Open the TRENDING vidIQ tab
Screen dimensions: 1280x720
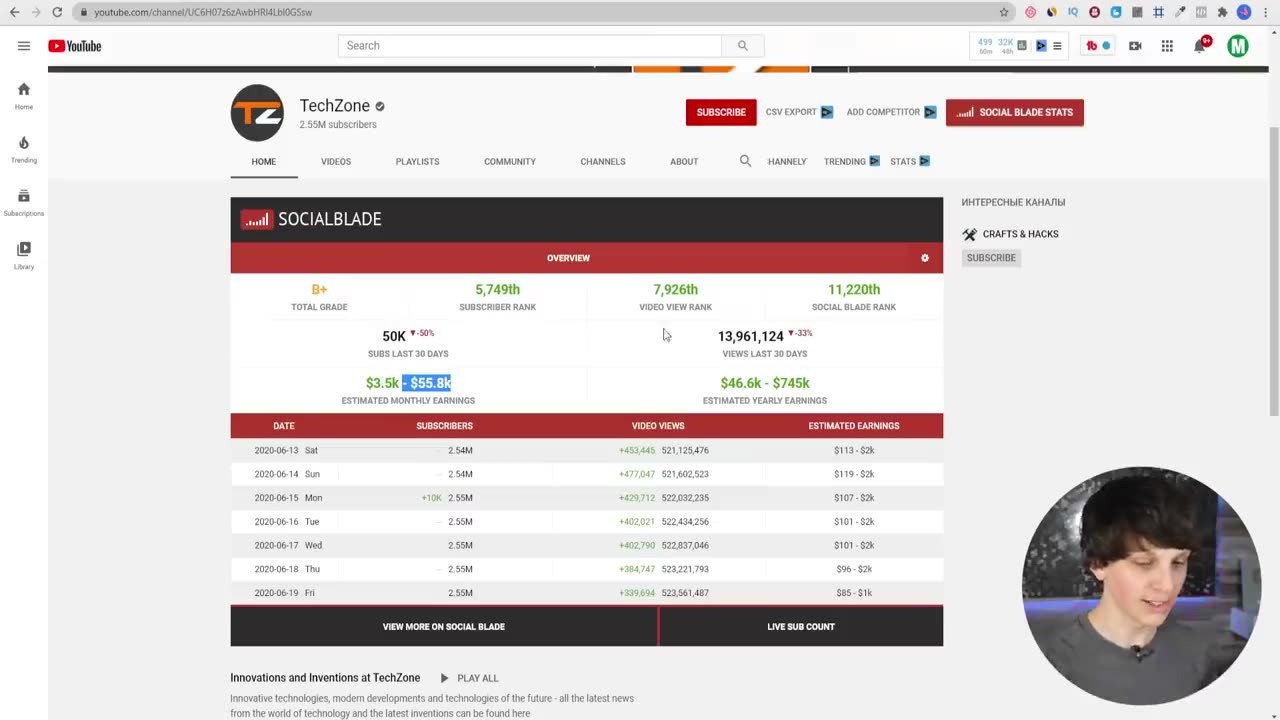coord(852,161)
